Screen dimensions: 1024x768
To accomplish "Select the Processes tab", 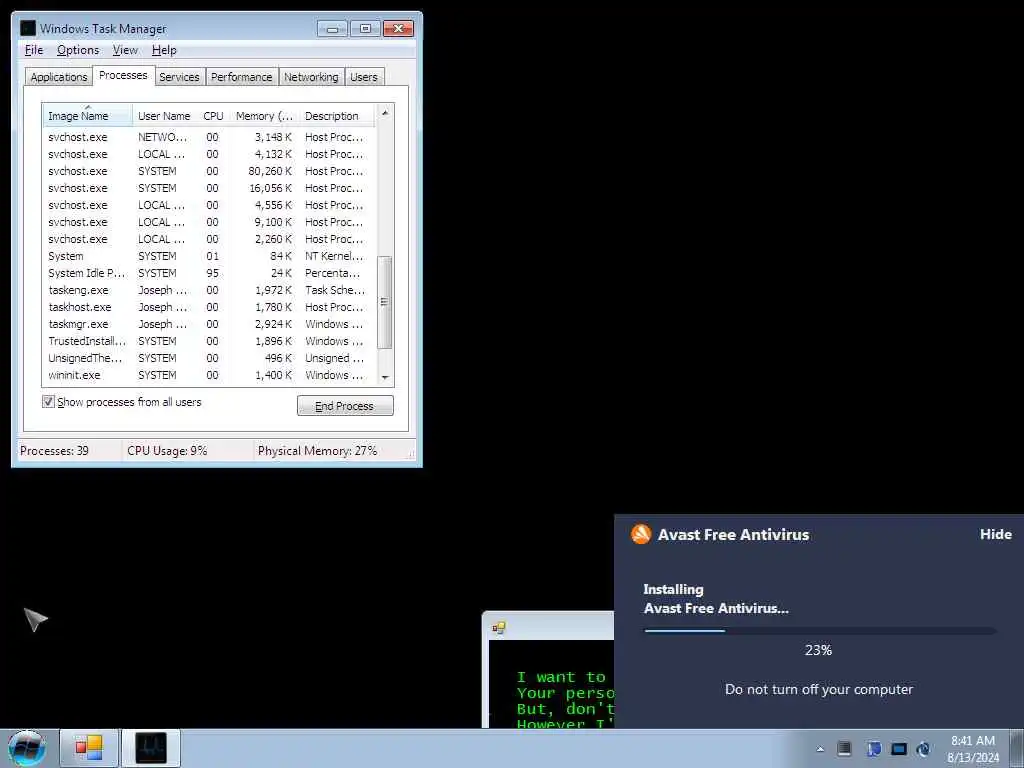I will click(123, 75).
